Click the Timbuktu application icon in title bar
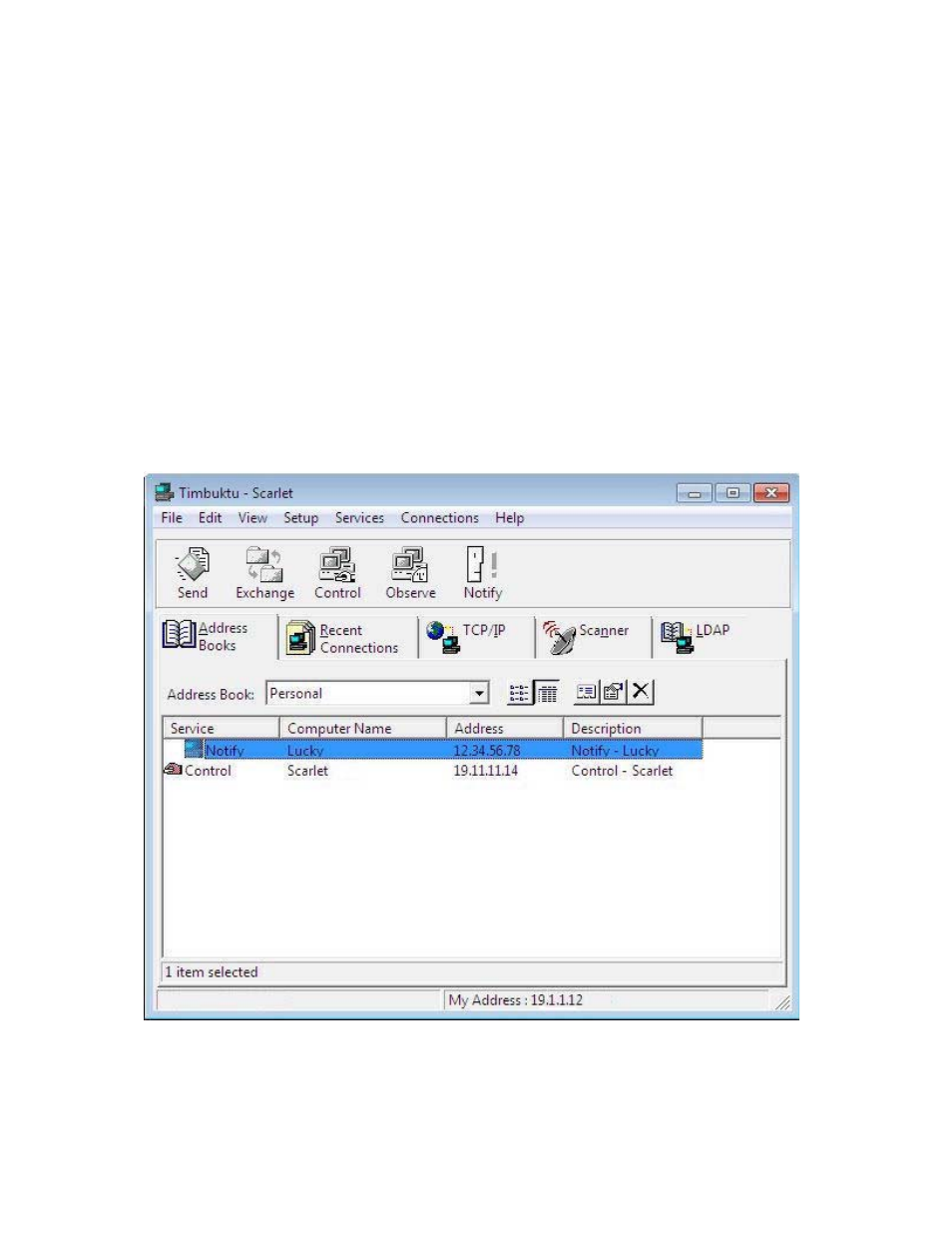 pos(165,492)
